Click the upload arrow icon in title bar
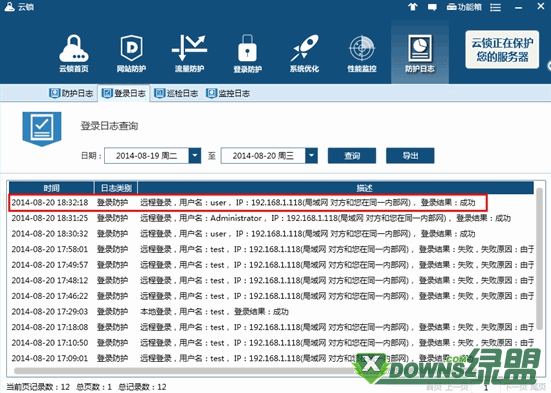The image size is (551, 393). (413, 7)
